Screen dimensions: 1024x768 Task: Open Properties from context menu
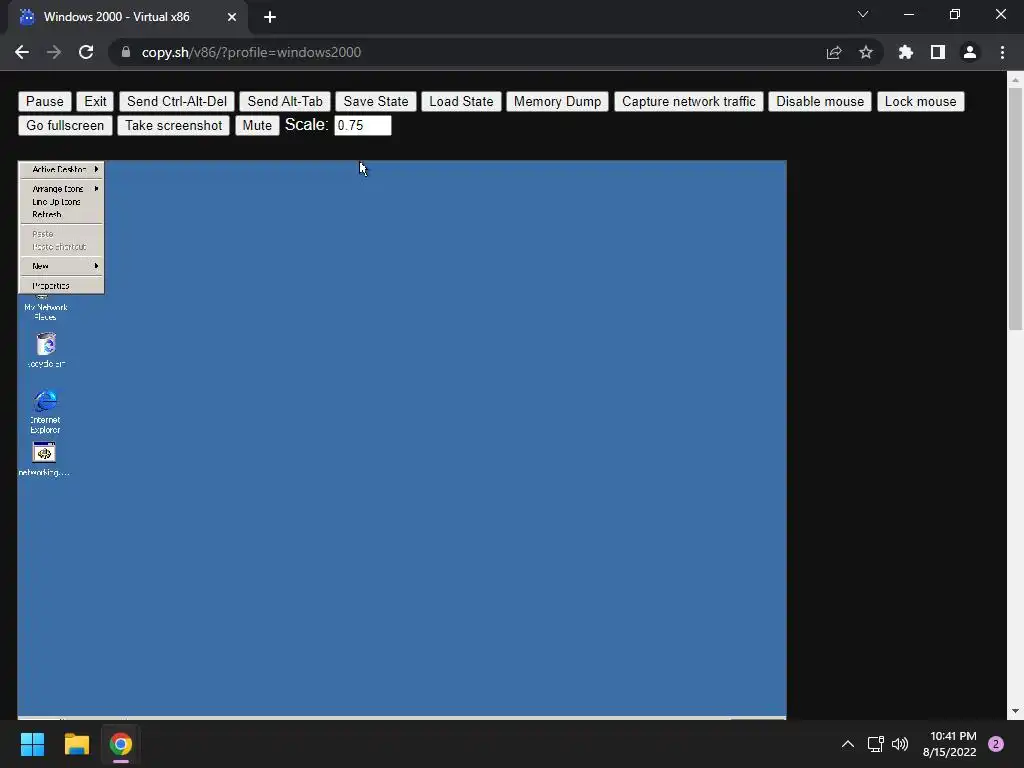pos(61,285)
